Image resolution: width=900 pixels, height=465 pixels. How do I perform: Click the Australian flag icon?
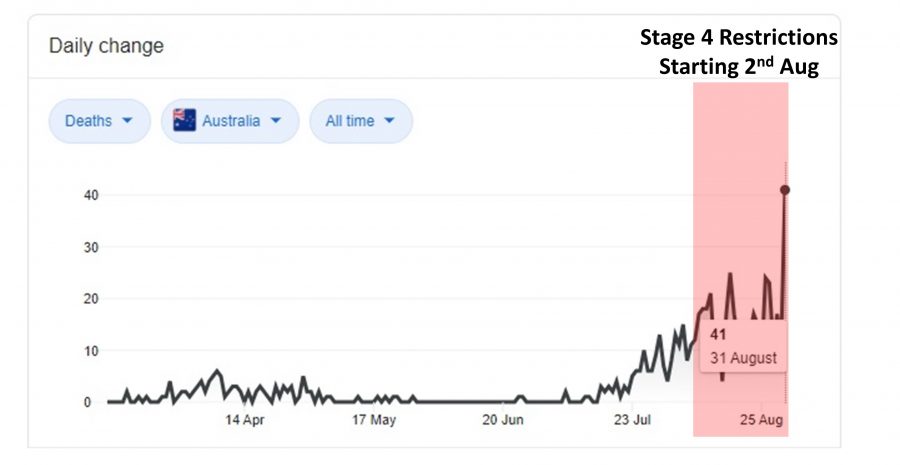click(x=184, y=121)
